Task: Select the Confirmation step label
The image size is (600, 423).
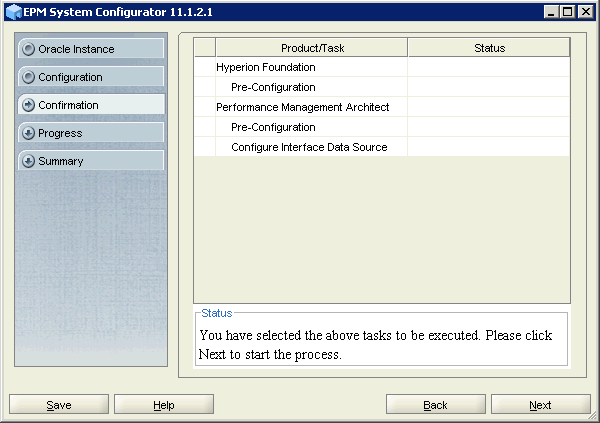Action: pyautogui.click(x=68, y=105)
